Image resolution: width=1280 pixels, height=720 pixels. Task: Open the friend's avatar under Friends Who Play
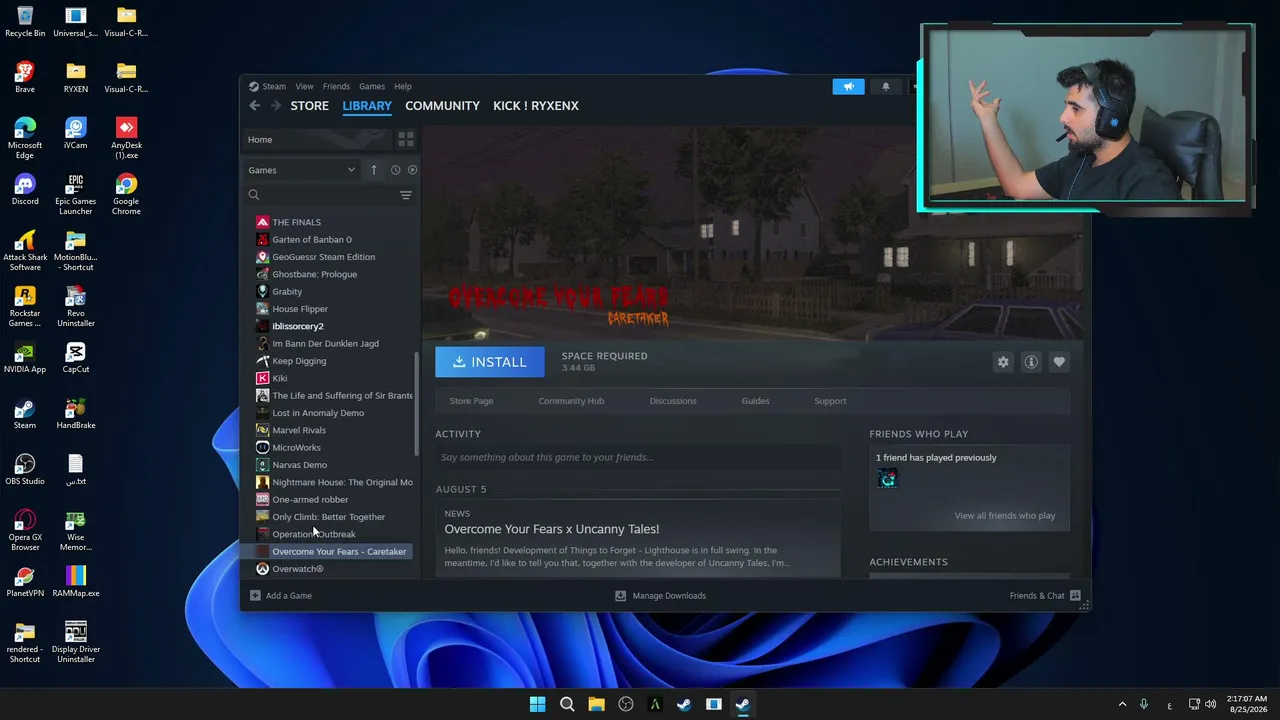tap(887, 479)
